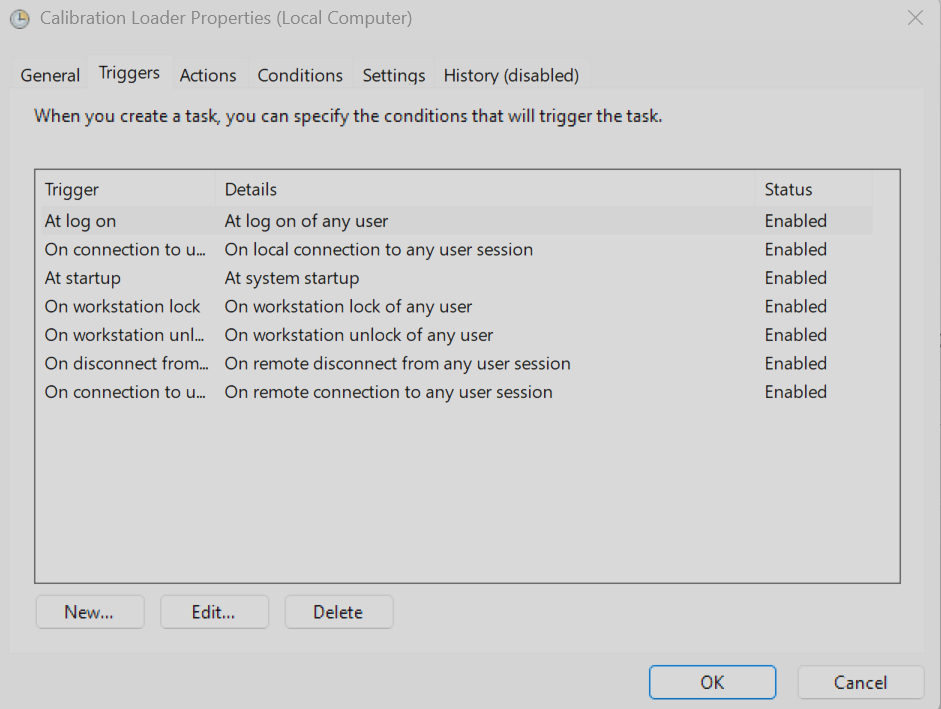Image resolution: width=941 pixels, height=709 pixels.
Task: Select the "On workstation unl..." trigger
Action: click(x=124, y=335)
